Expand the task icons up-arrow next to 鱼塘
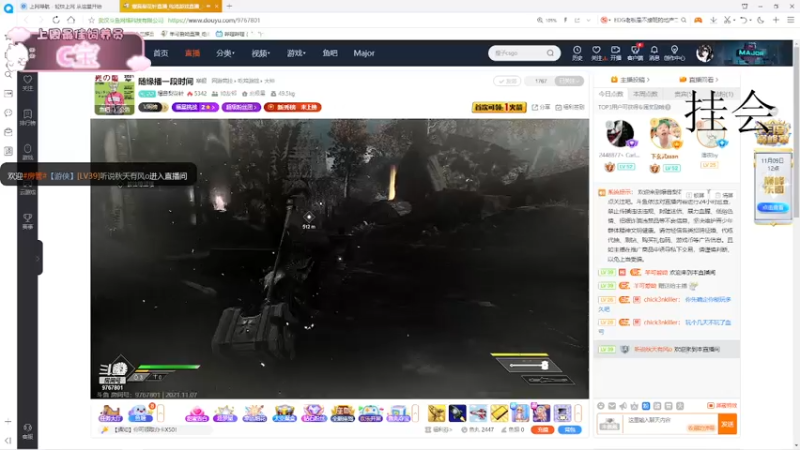Screen dimensions: 800x450 [160, 413]
